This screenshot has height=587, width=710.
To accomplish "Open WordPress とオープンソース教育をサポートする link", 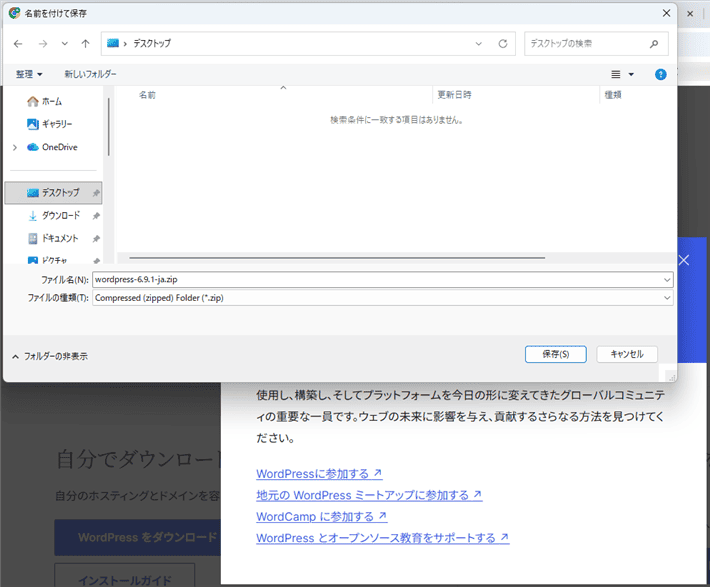I will tap(383, 538).
